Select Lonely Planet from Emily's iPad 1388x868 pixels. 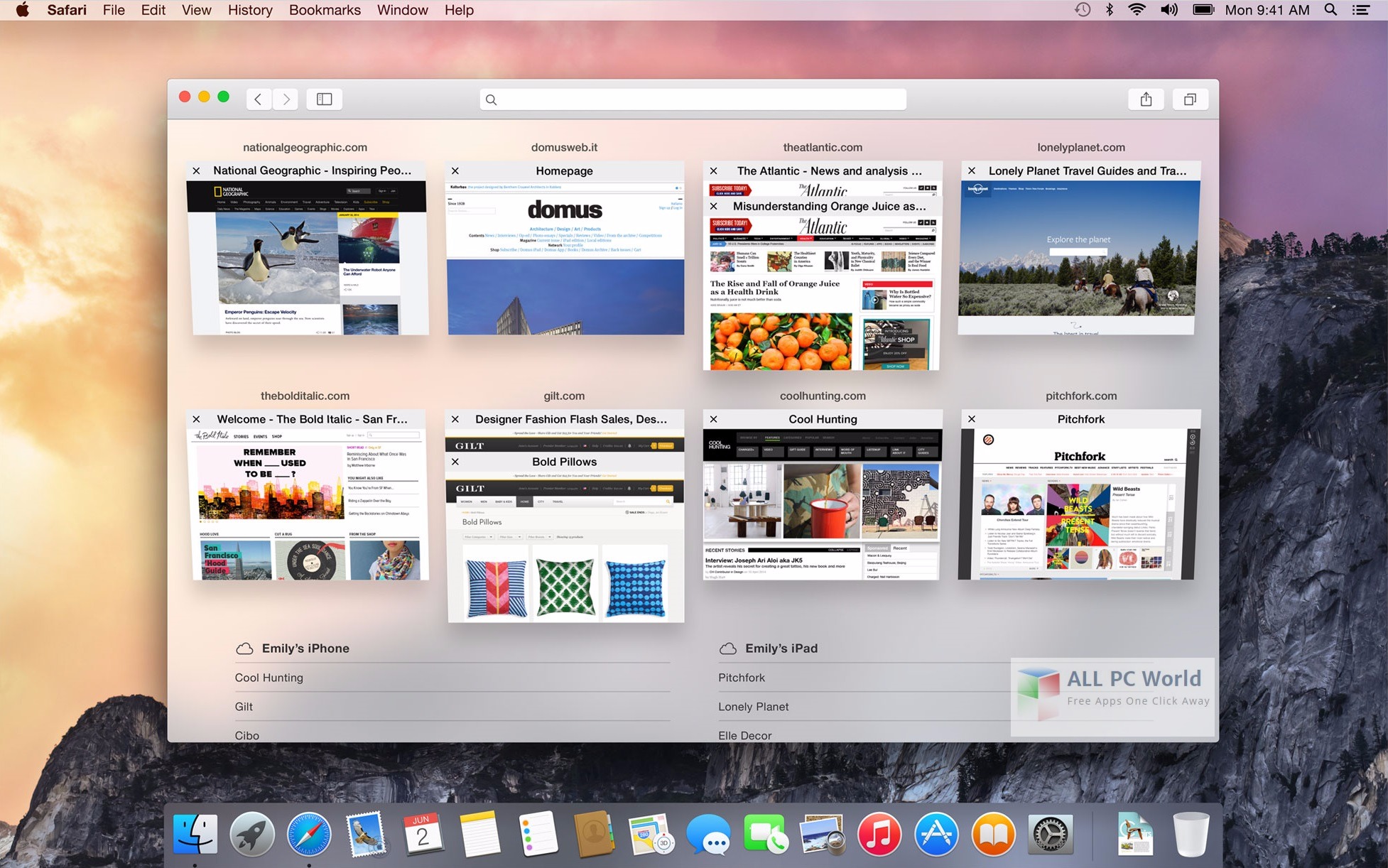(752, 707)
